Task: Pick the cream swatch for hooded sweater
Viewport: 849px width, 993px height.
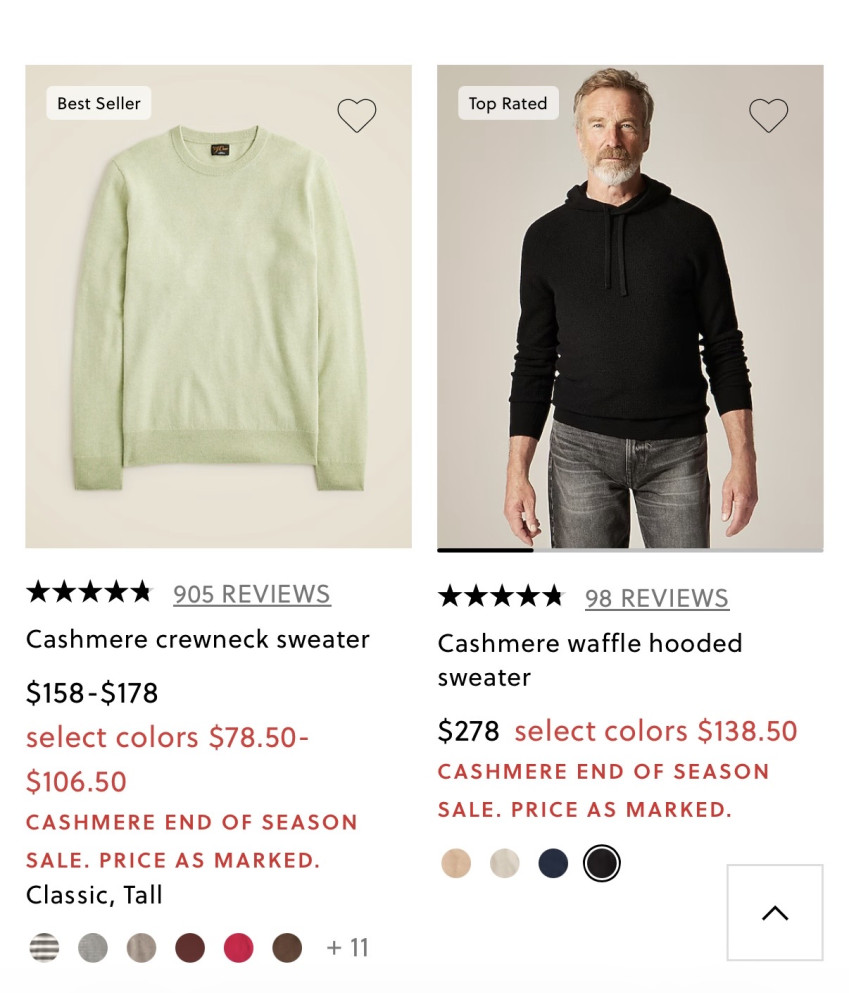Action: [505, 863]
